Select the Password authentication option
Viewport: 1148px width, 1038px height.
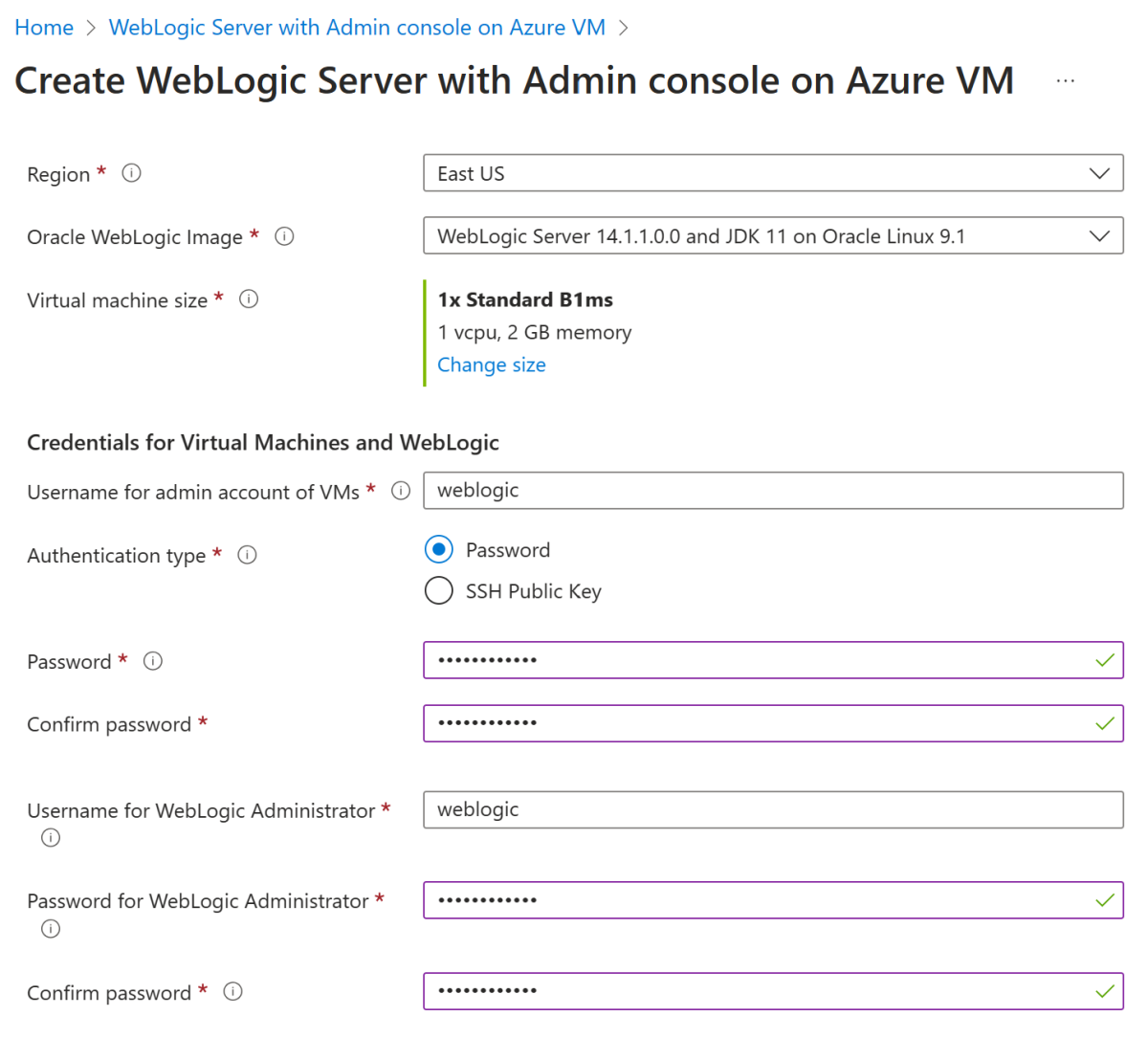pyautogui.click(x=438, y=549)
